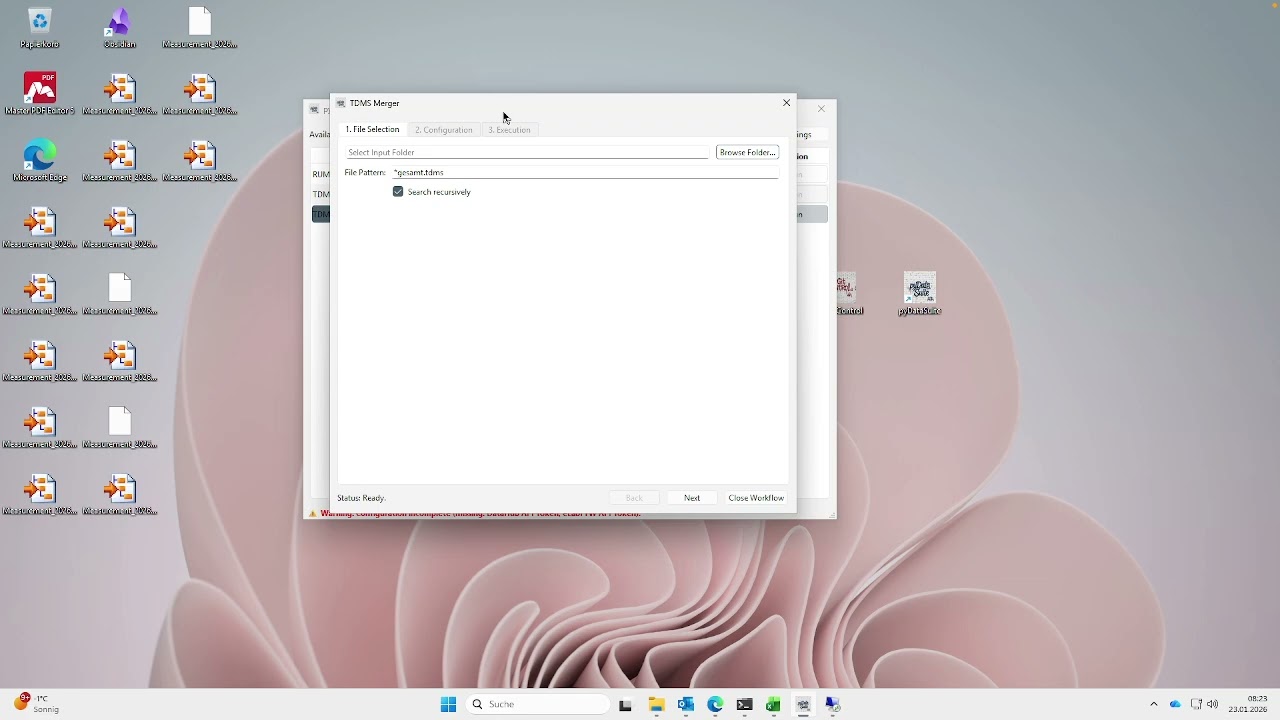1280x720 pixels.
Task: Open the Terminal taskbar icon
Action: click(x=744, y=705)
